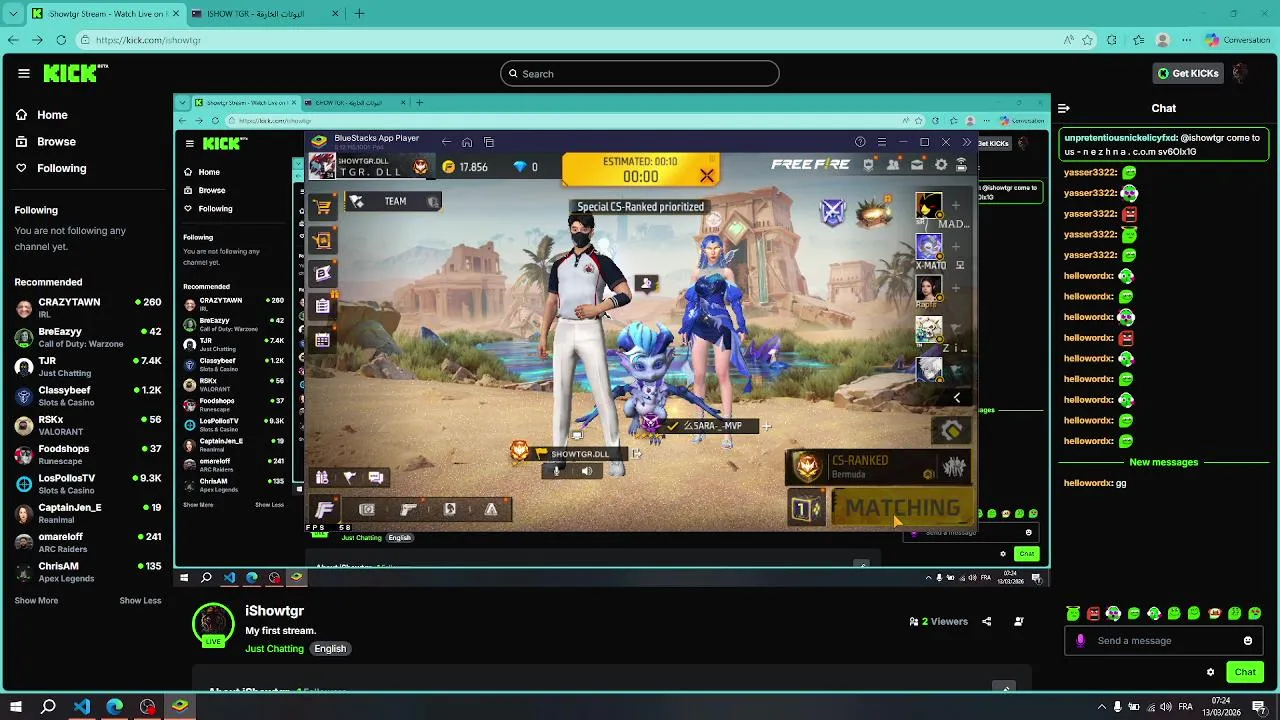This screenshot has height=720, width=1280.
Task: Toggle in-game microphone under SHOWTGR.DLL
Action: (557, 471)
